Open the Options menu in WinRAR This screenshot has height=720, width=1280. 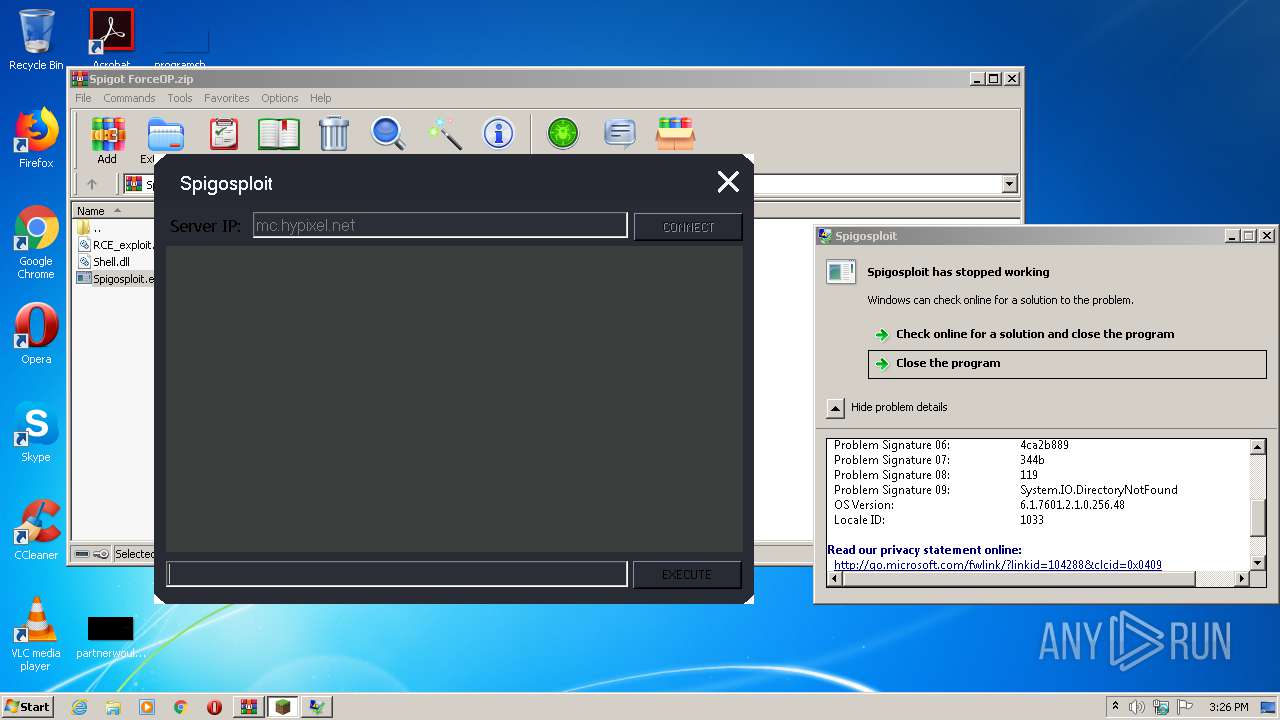coord(280,98)
